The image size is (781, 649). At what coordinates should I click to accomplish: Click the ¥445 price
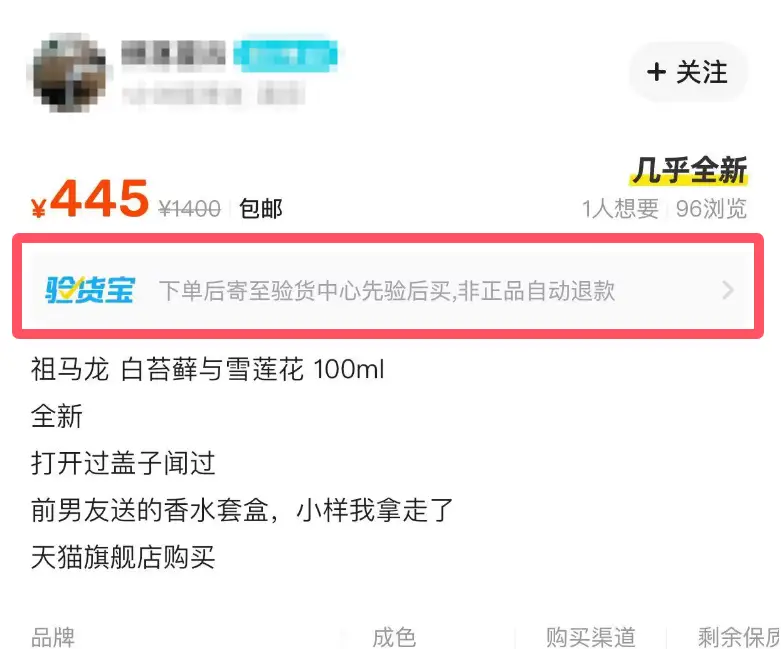90,199
